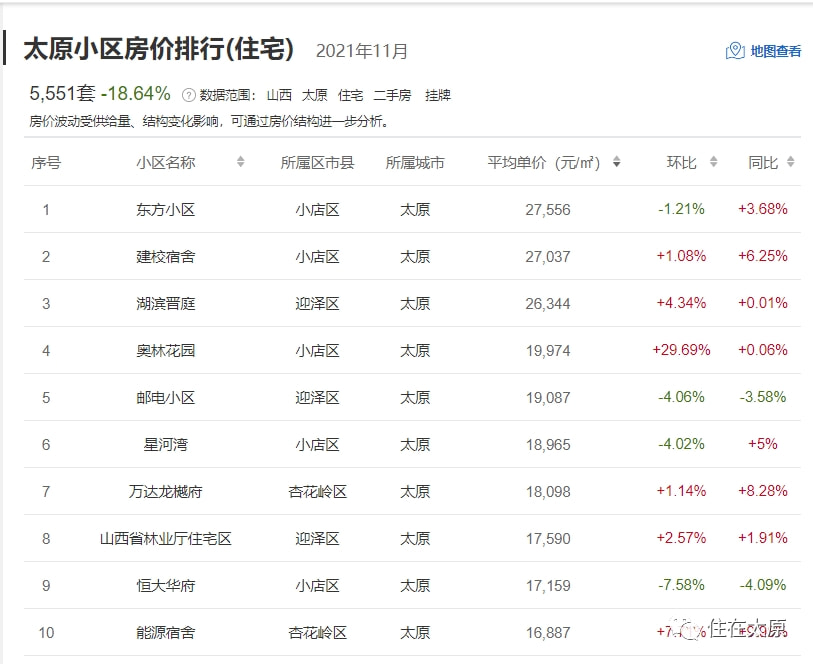Screen dimensions: 813x664
Task: Click 万达龙樾府 community name
Action: click(x=166, y=491)
